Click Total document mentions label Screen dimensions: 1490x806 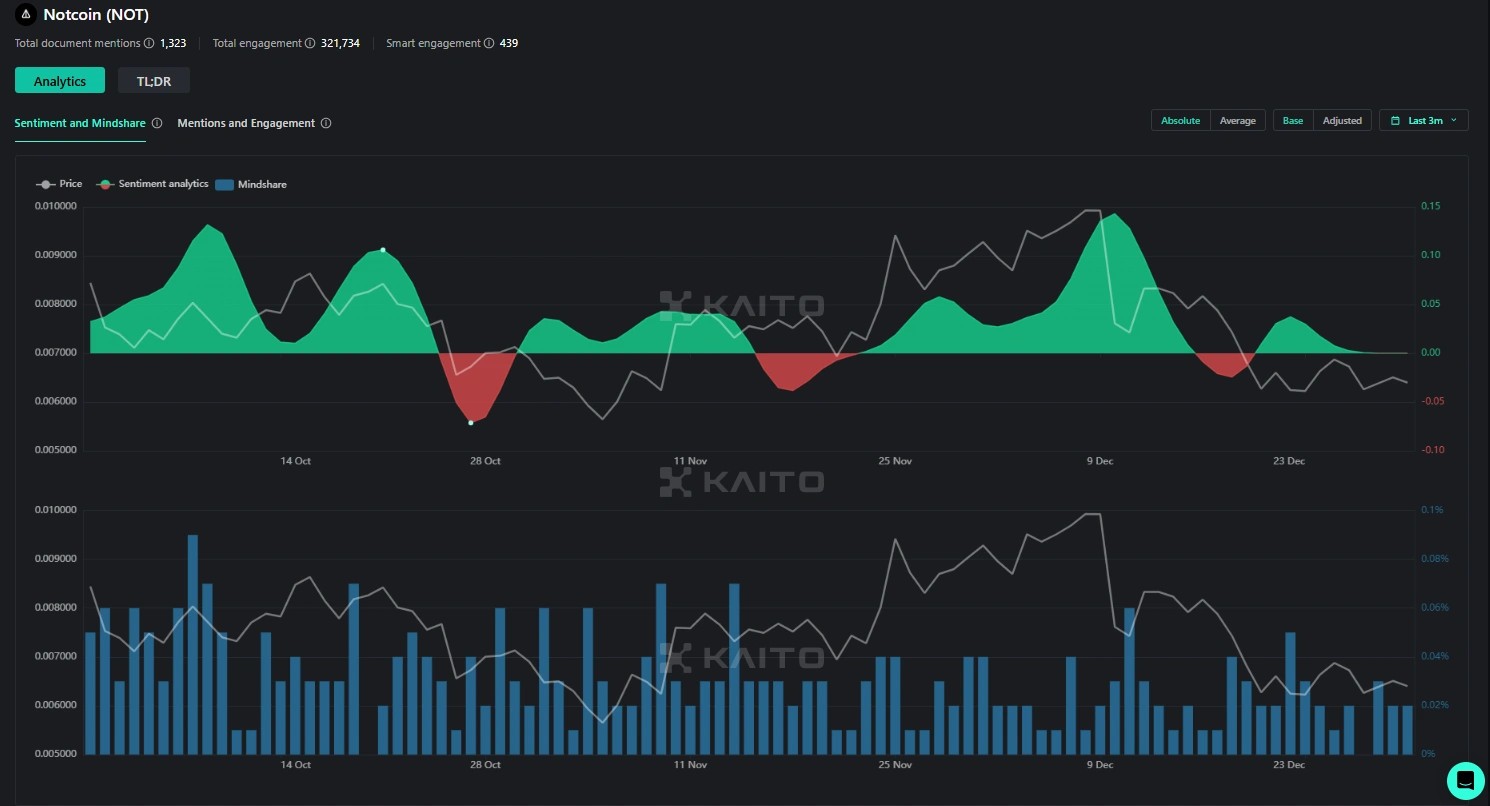click(x=77, y=43)
